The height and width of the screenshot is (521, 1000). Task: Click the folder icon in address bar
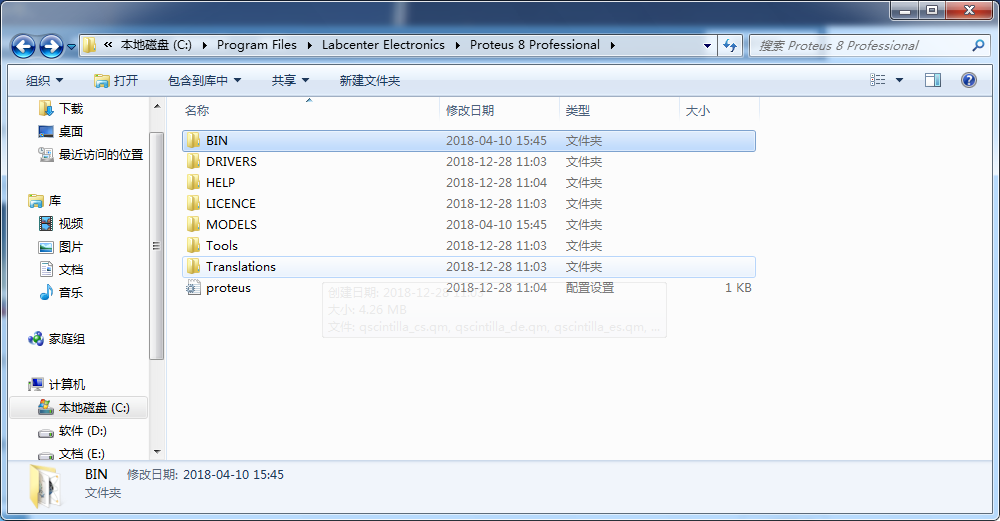click(90, 45)
